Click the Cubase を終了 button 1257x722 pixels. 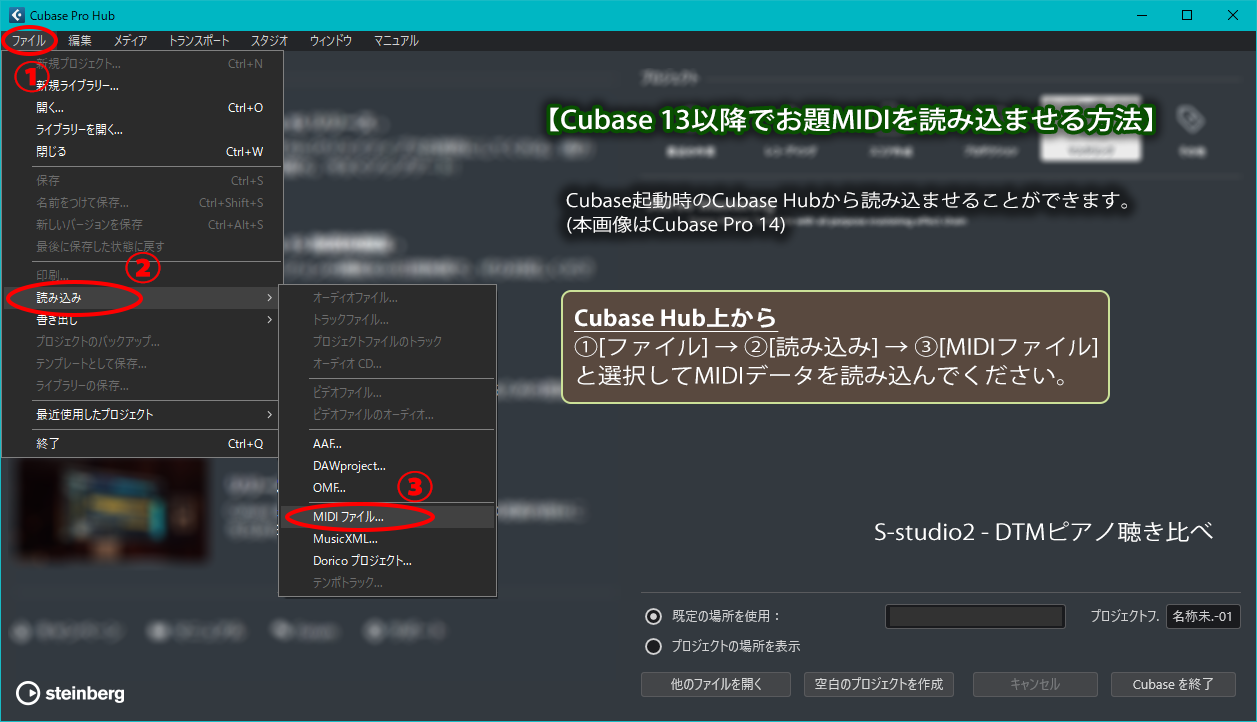[1172, 684]
